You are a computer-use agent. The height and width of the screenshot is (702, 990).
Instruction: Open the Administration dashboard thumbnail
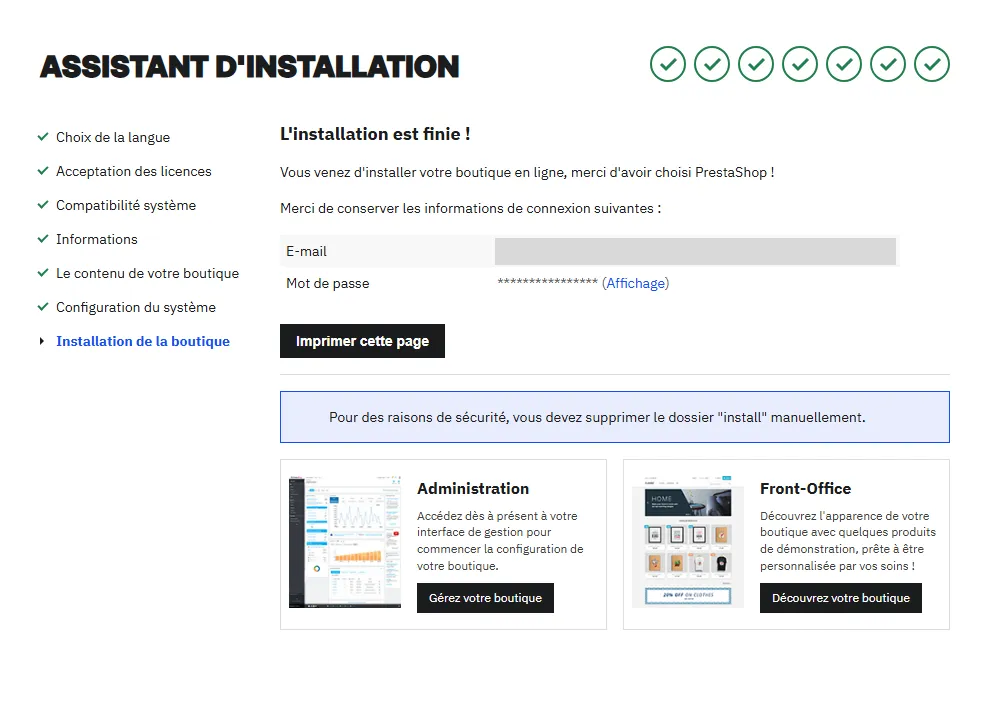pos(345,541)
